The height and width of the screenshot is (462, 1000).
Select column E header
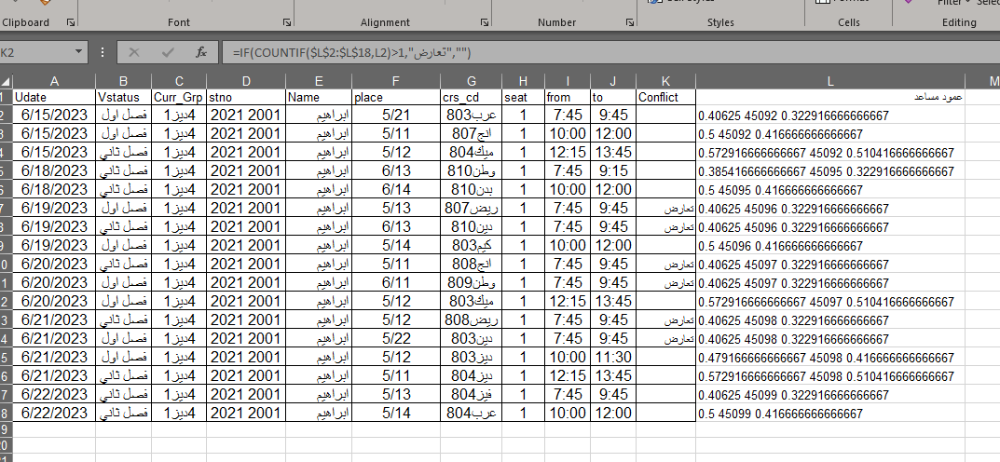point(318,81)
